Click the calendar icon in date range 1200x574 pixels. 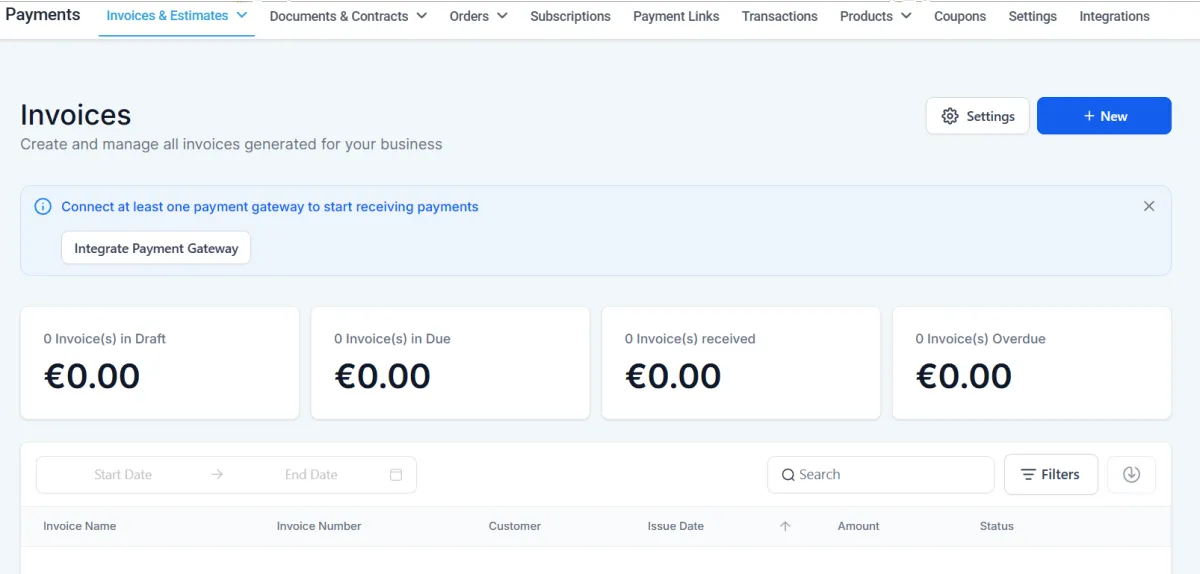pos(396,475)
